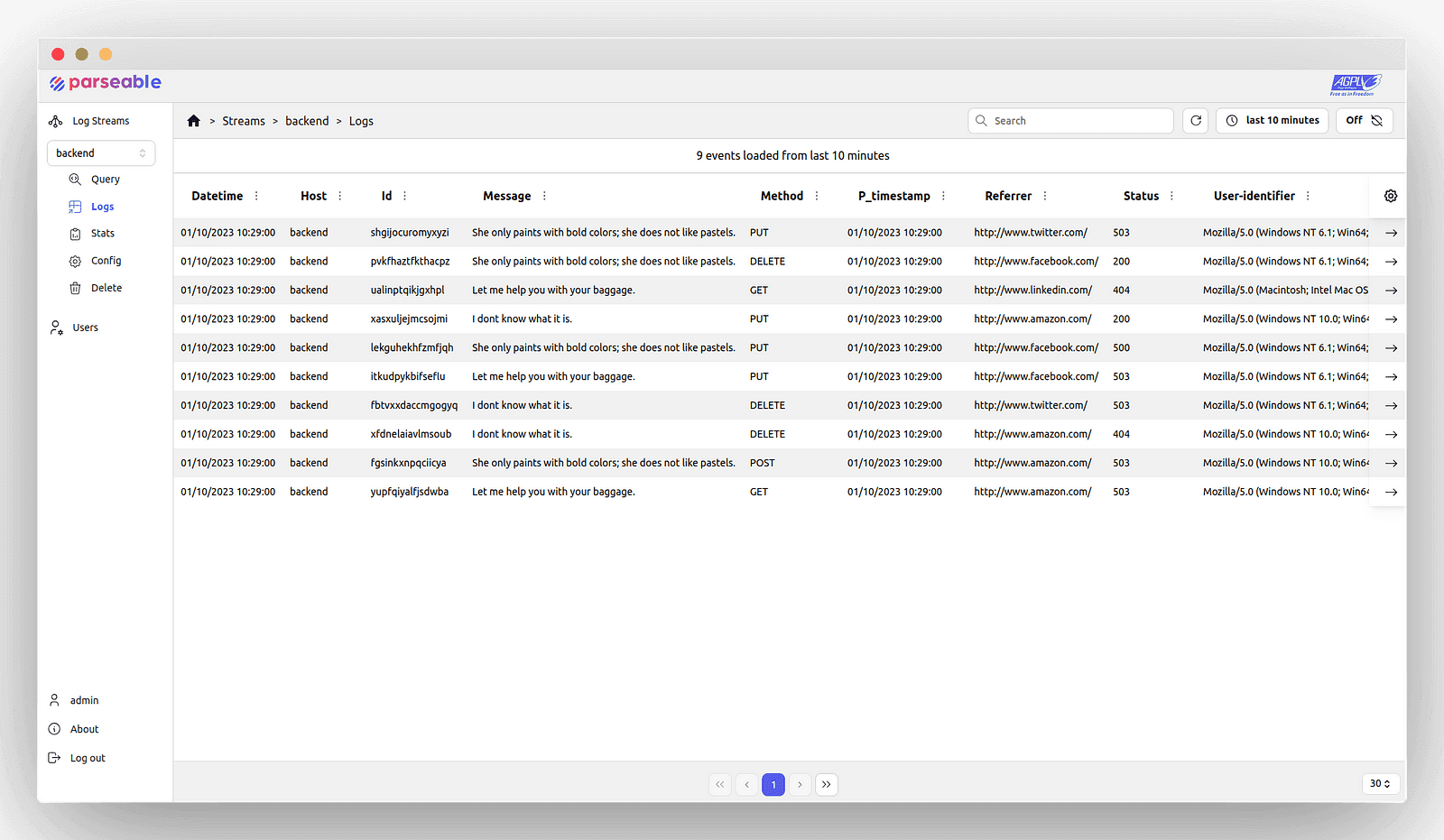Jump to the last page of results
This screenshot has height=840, width=1444.
point(827,785)
